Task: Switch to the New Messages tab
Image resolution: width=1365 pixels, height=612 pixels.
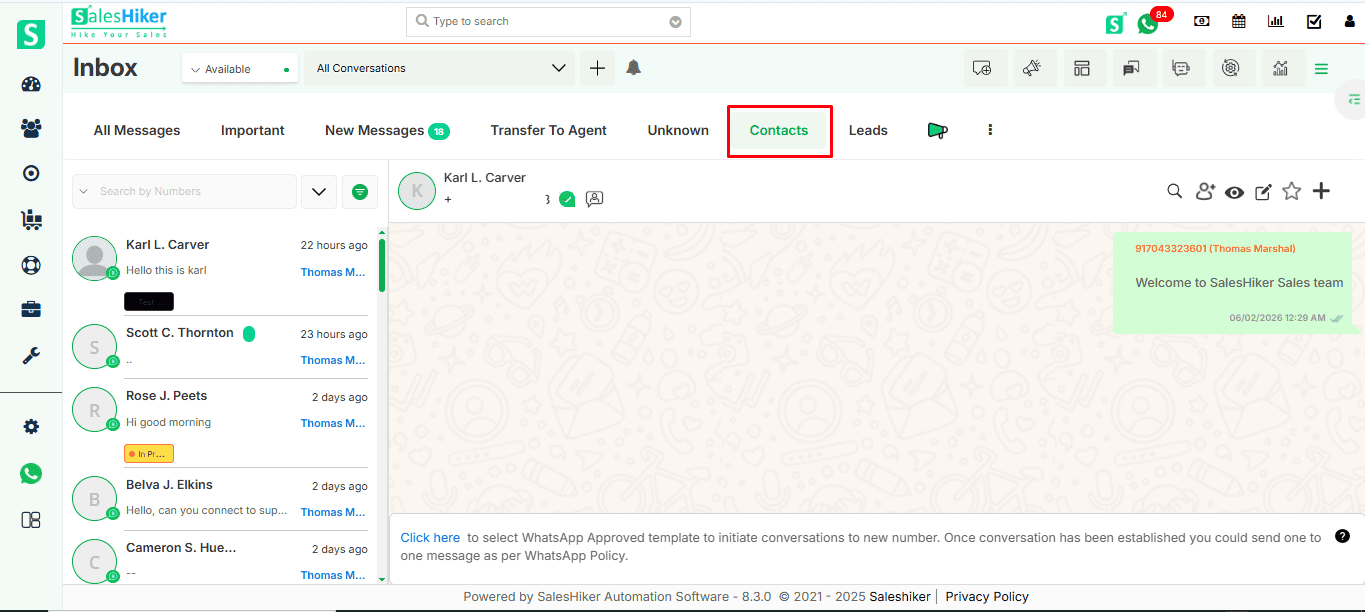Action: (386, 130)
